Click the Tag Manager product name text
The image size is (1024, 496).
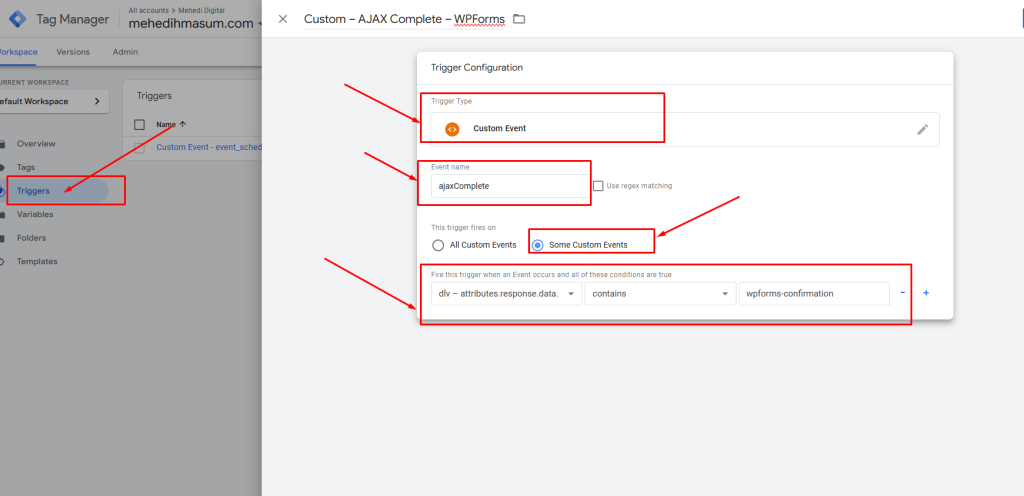point(72,20)
